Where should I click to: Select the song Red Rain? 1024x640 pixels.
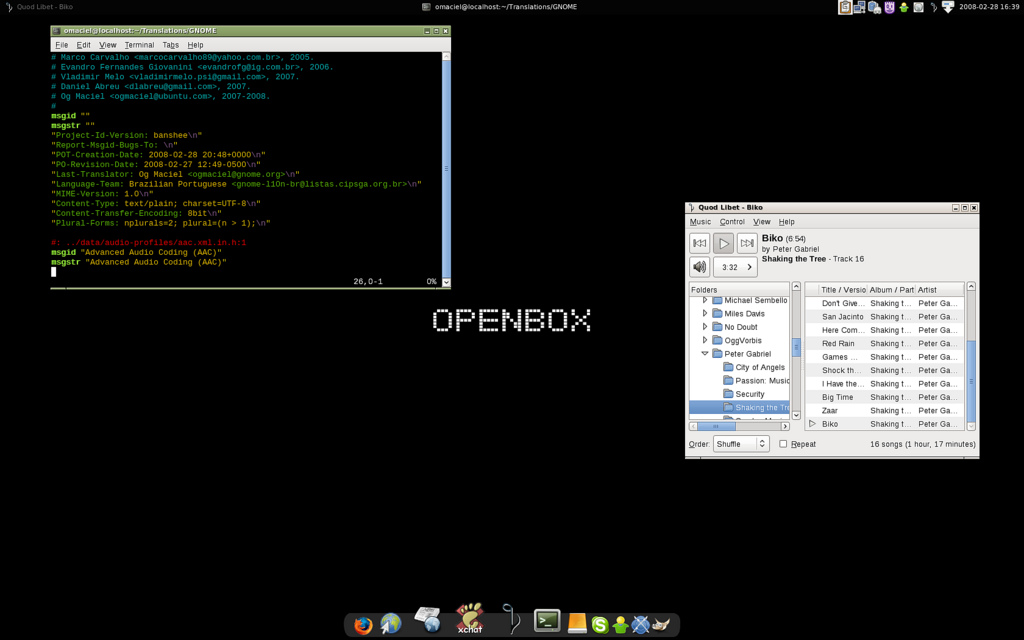coord(838,343)
